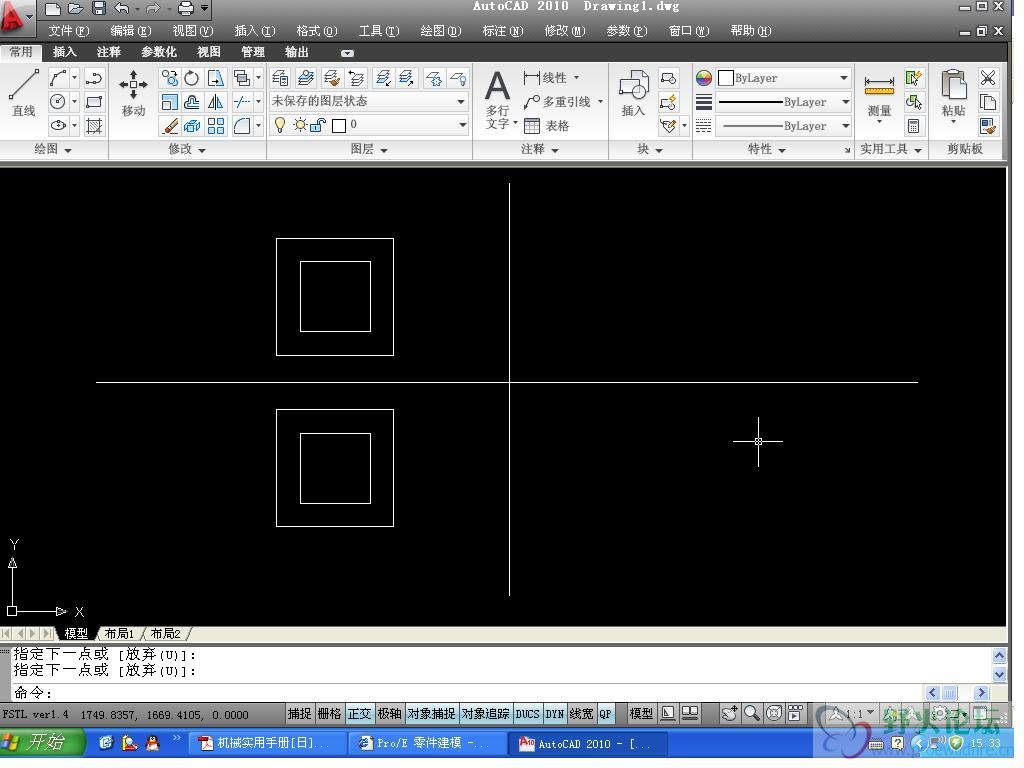The width and height of the screenshot is (1024, 768).
Task: Select the Hatch draw tool
Action: click(x=94, y=125)
